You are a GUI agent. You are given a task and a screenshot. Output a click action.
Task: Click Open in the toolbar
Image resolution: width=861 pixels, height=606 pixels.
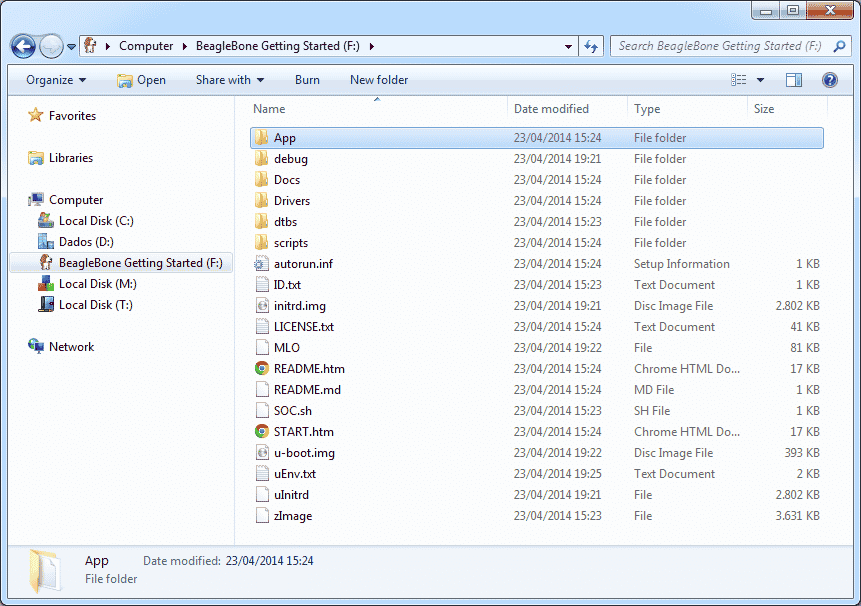141,80
